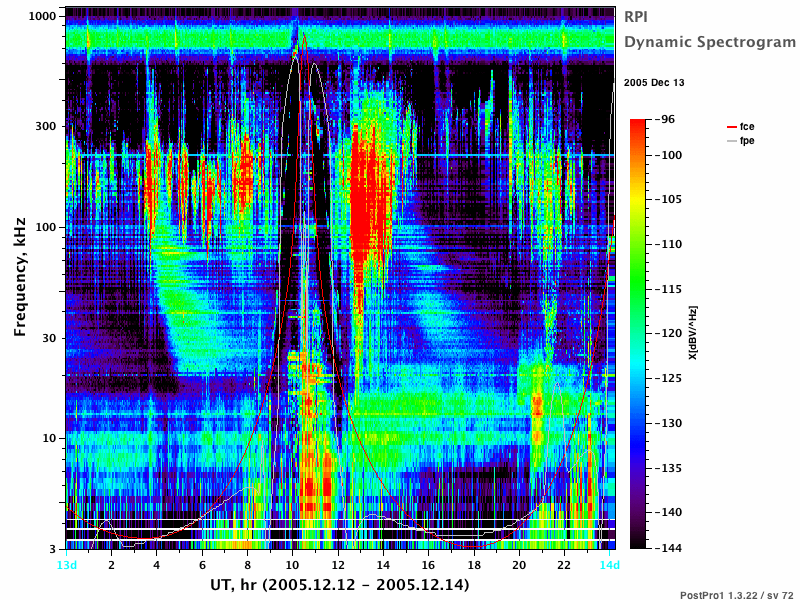Screen dimensions: 800x600
Task: Click the Frequency, kHz axis title
Action: tap(19, 277)
